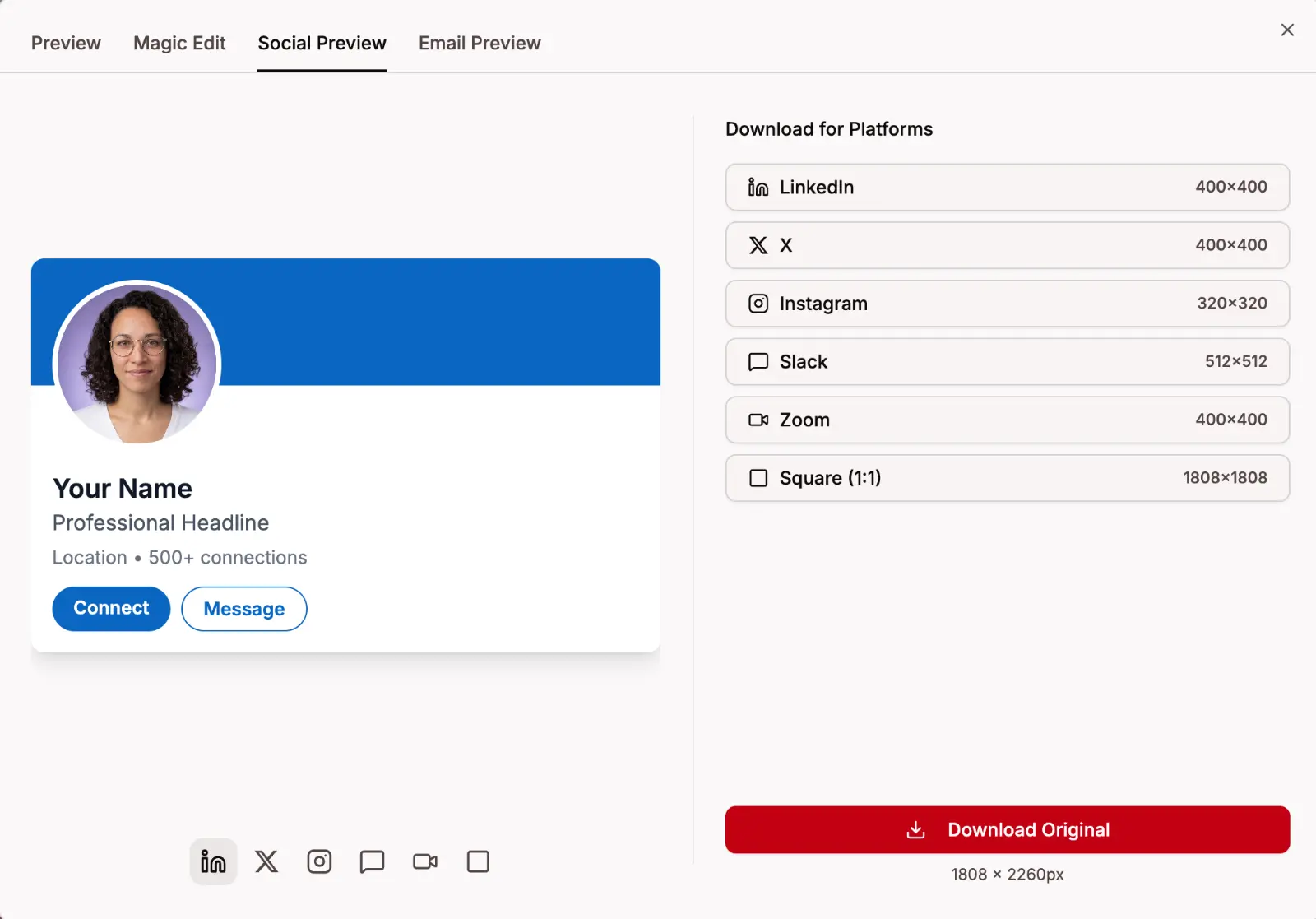Image resolution: width=1316 pixels, height=919 pixels.
Task: Open the Slack 512×512 download option
Action: (x=1007, y=362)
